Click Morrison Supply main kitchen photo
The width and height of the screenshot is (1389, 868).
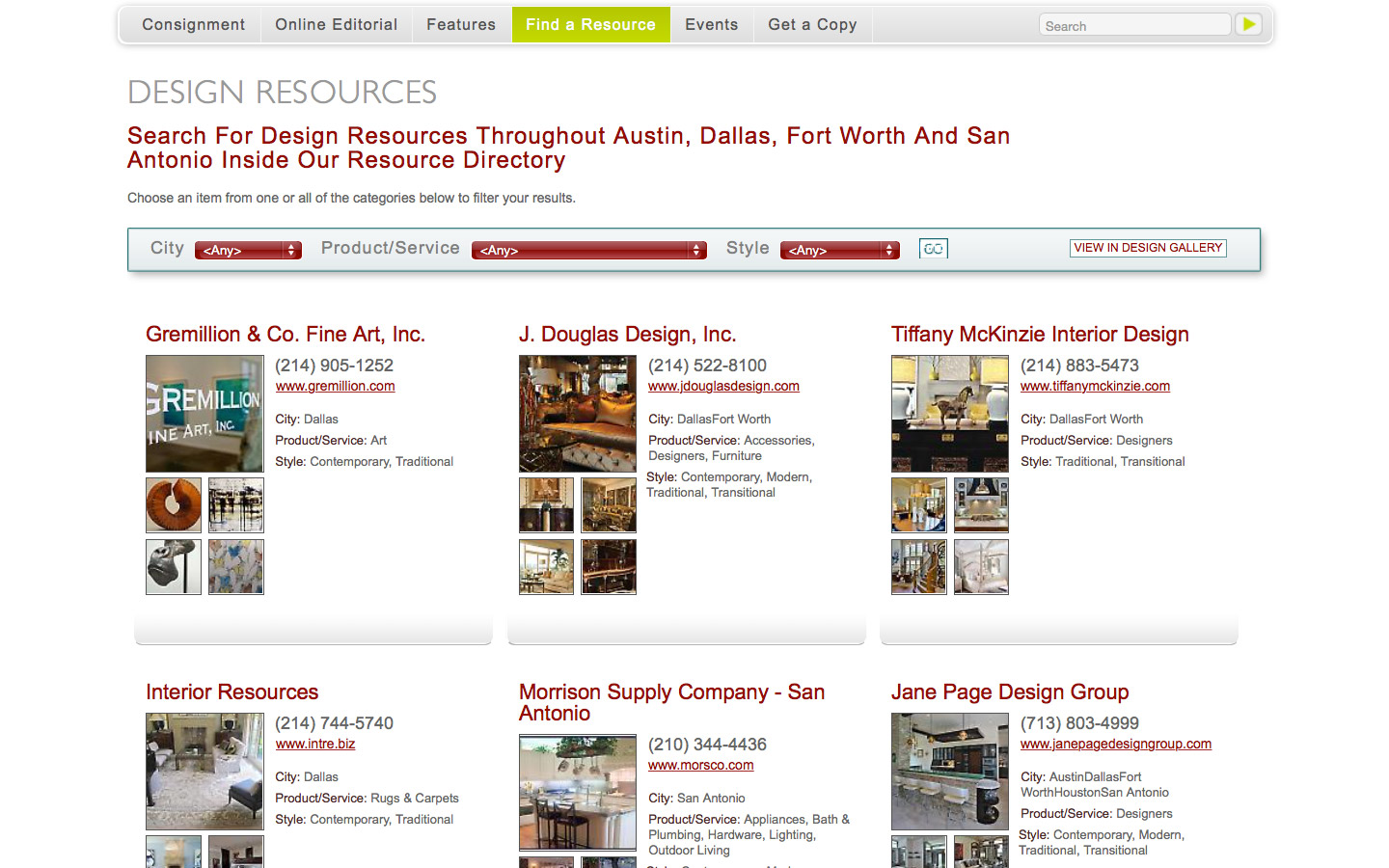[x=578, y=793]
